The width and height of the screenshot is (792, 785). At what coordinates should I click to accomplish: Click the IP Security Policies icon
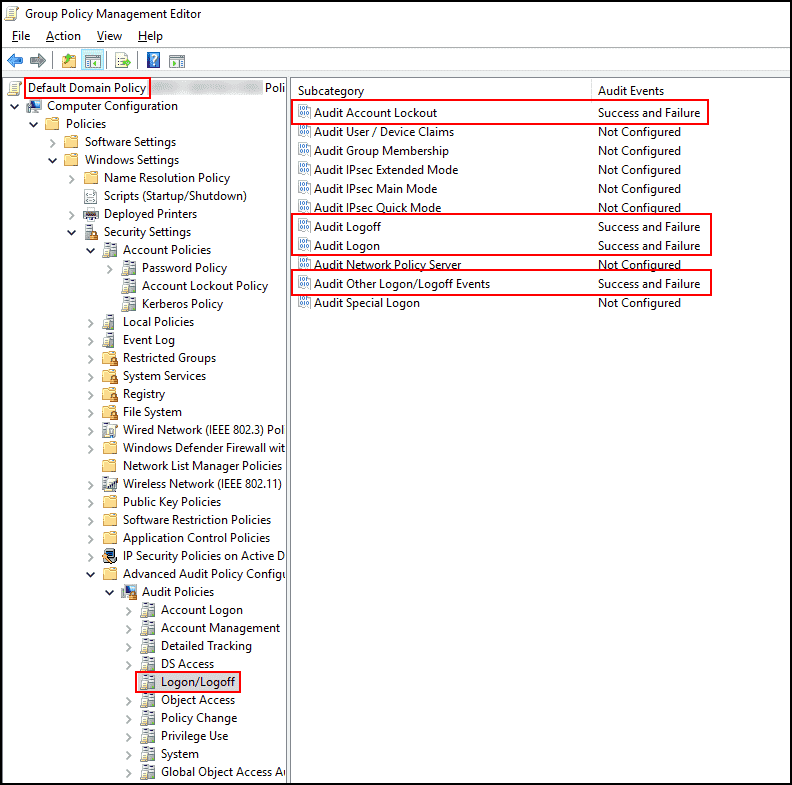(110, 556)
